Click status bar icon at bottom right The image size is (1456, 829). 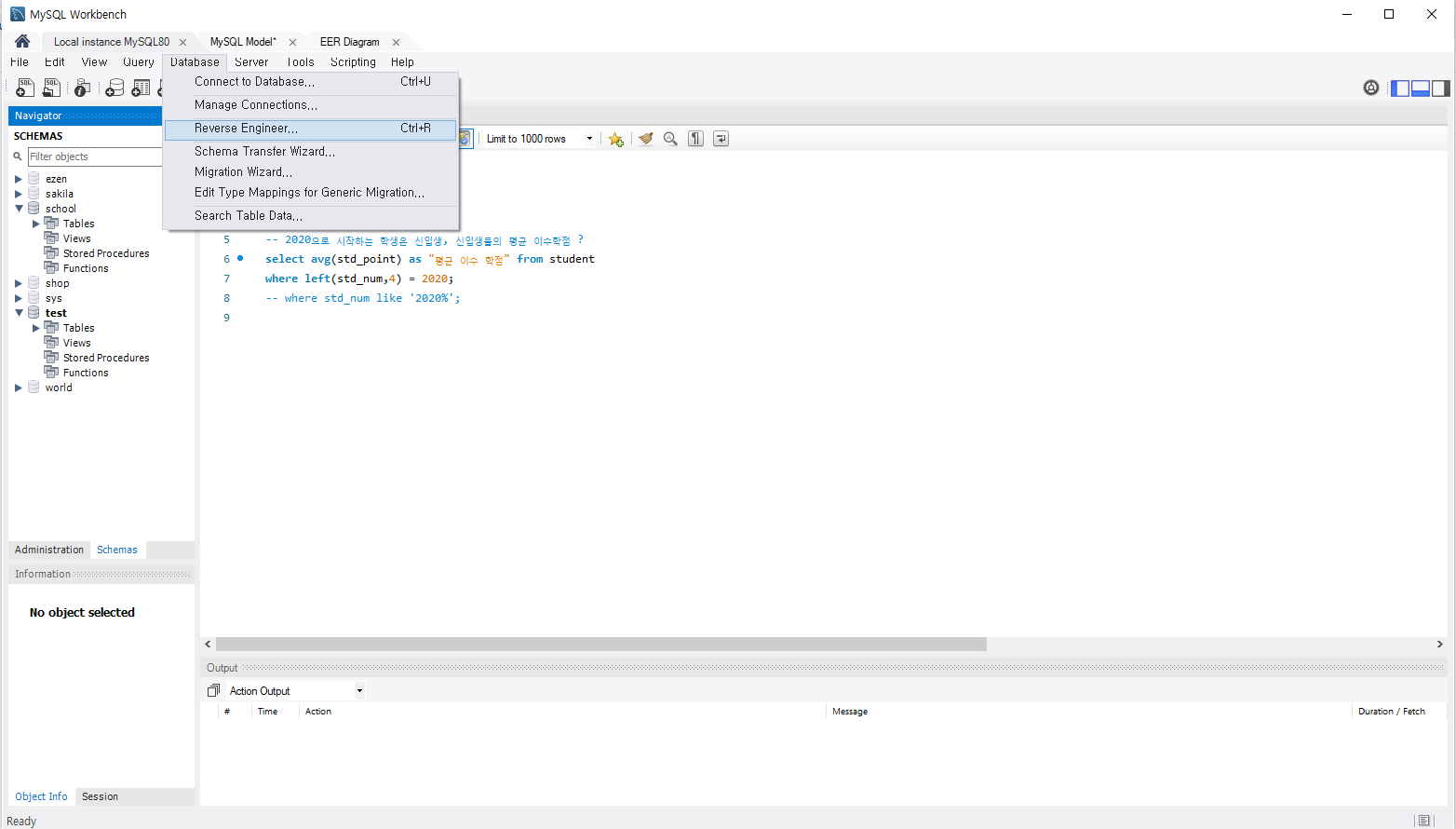click(1423, 821)
